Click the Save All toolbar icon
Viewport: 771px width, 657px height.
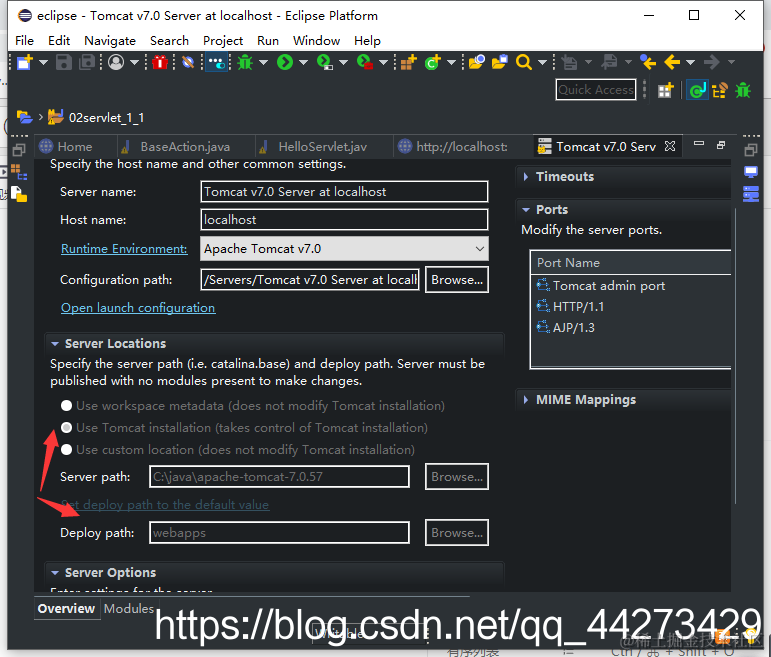click(x=88, y=62)
